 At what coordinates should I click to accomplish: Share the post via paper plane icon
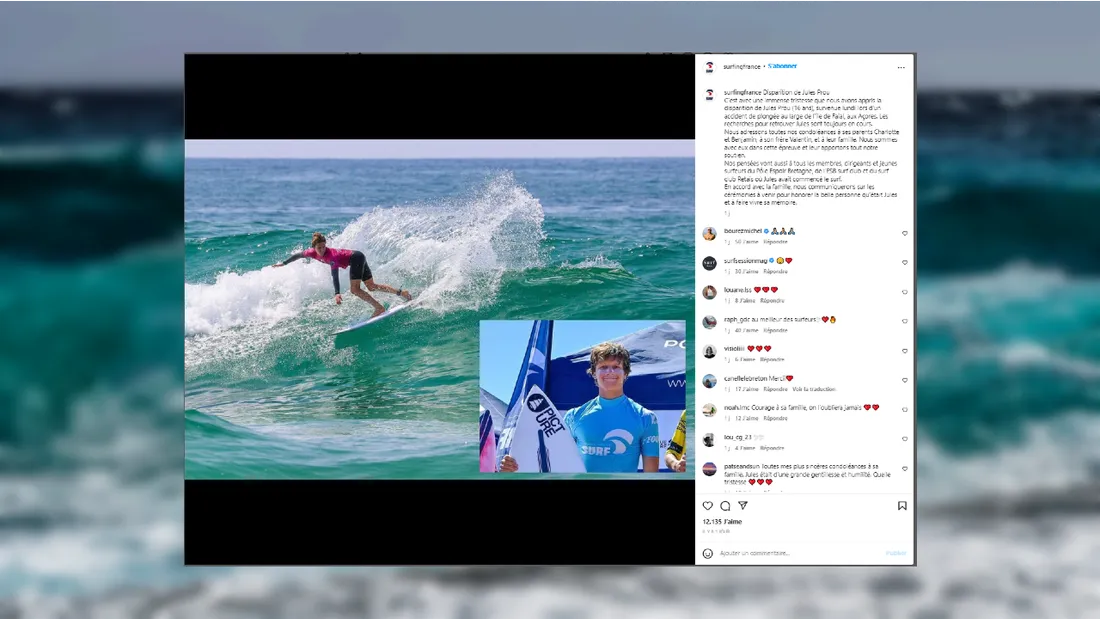742,506
